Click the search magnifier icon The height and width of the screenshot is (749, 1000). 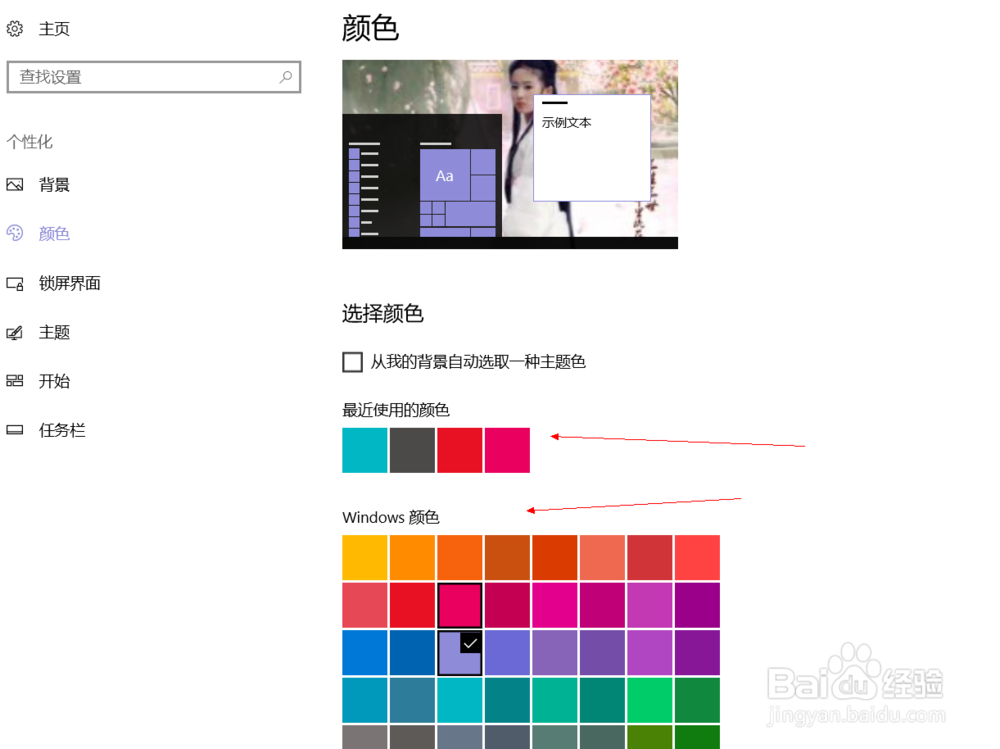click(286, 77)
